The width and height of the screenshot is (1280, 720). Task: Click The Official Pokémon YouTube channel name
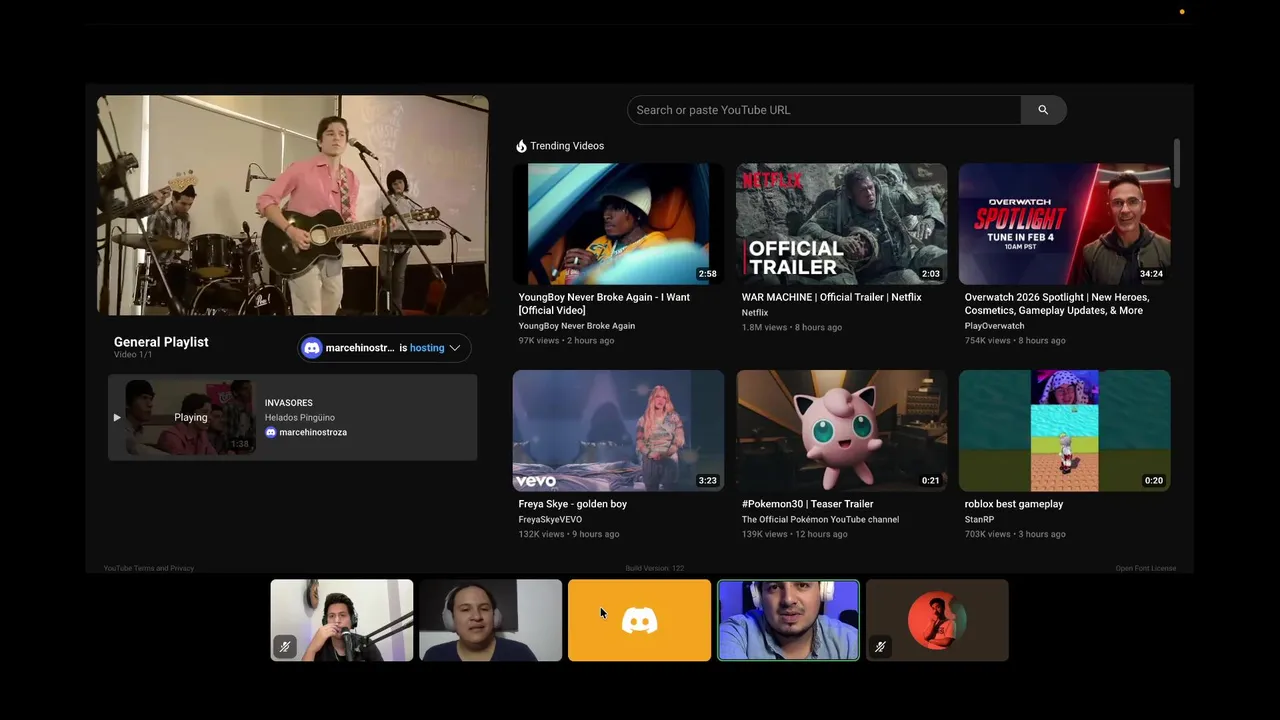(820, 520)
